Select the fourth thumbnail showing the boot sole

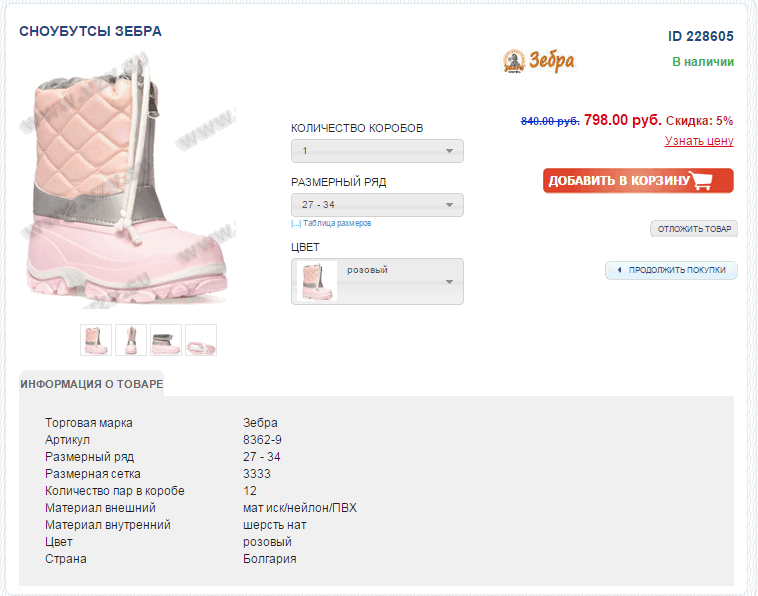coord(201,340)
